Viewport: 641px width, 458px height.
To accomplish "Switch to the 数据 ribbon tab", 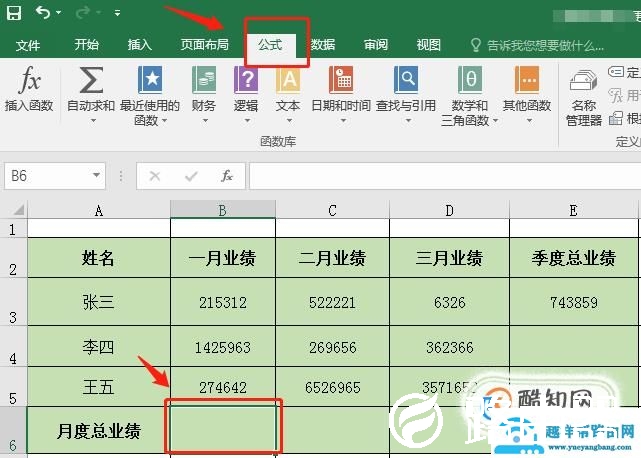I will point(323,44).
